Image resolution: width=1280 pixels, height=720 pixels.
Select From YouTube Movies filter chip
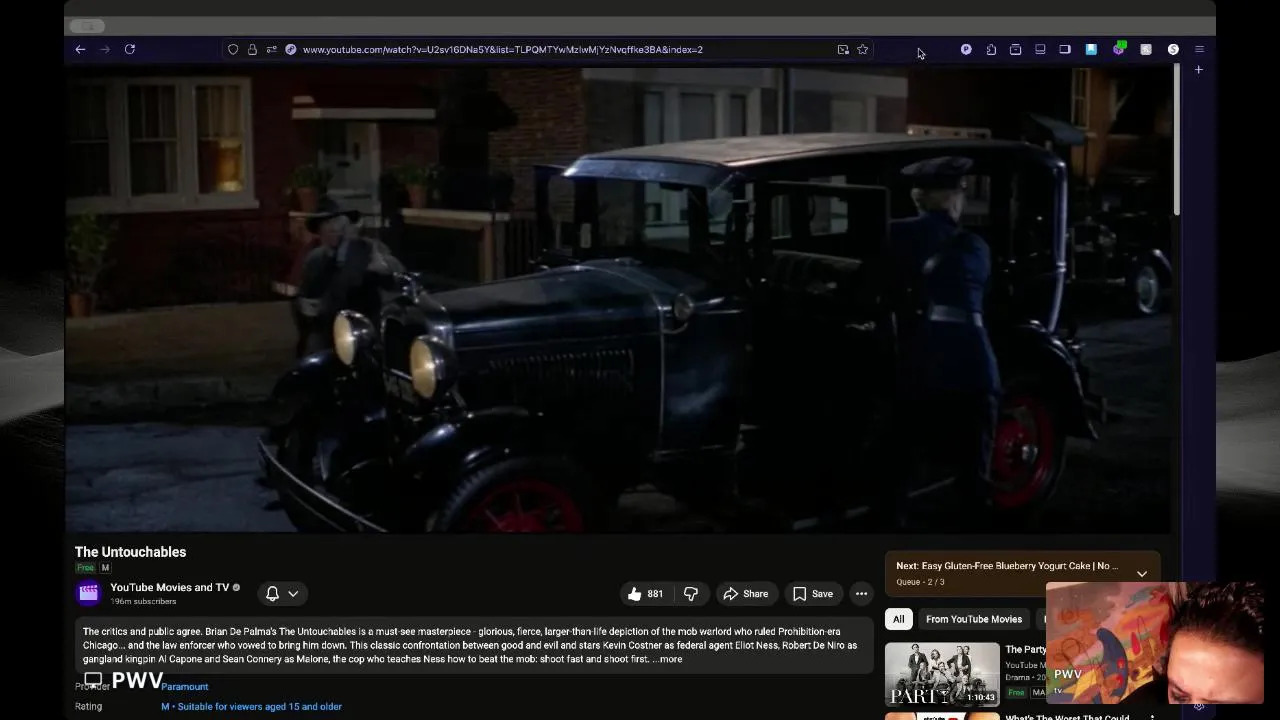(x=974, y=619)
